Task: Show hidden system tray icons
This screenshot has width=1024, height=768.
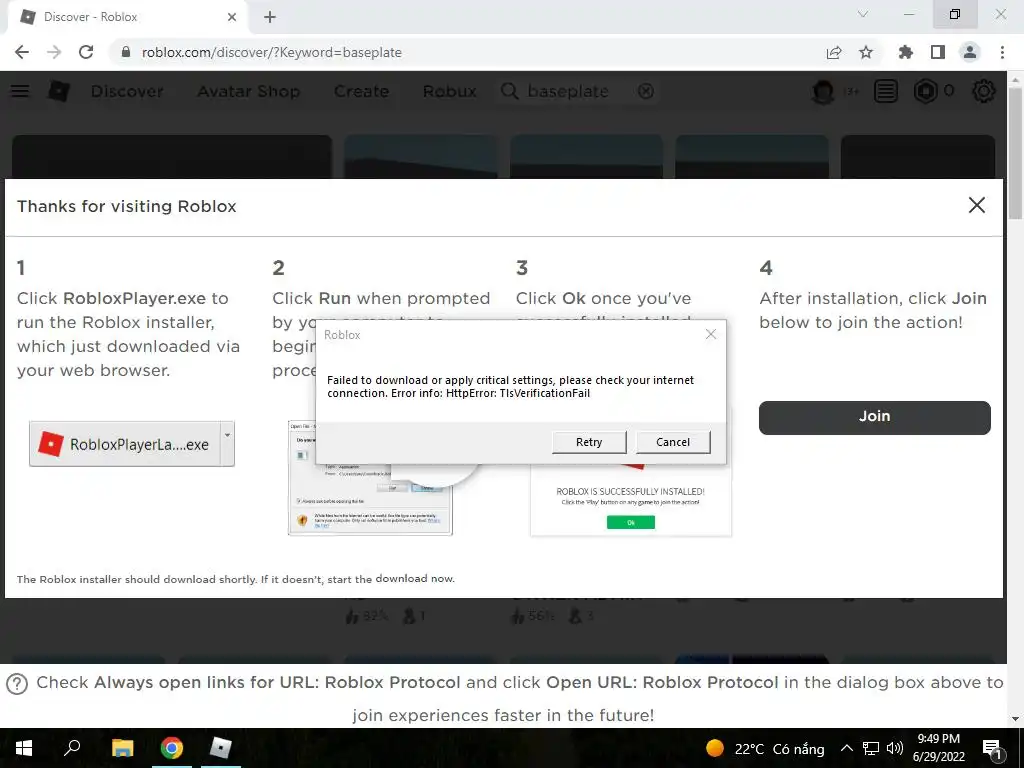Action: tap(846, 748)
